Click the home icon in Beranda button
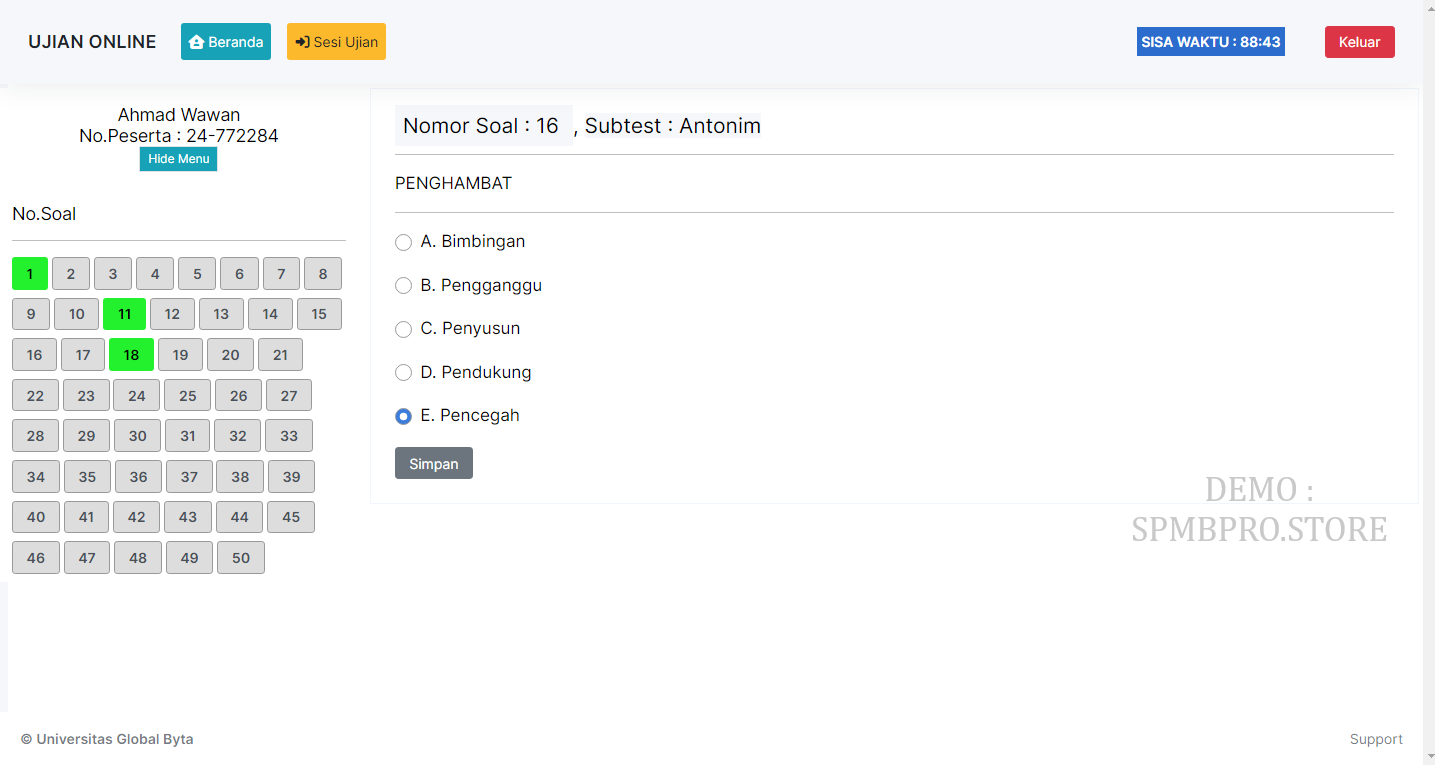The image size is (1435, 765). (196, 42)
